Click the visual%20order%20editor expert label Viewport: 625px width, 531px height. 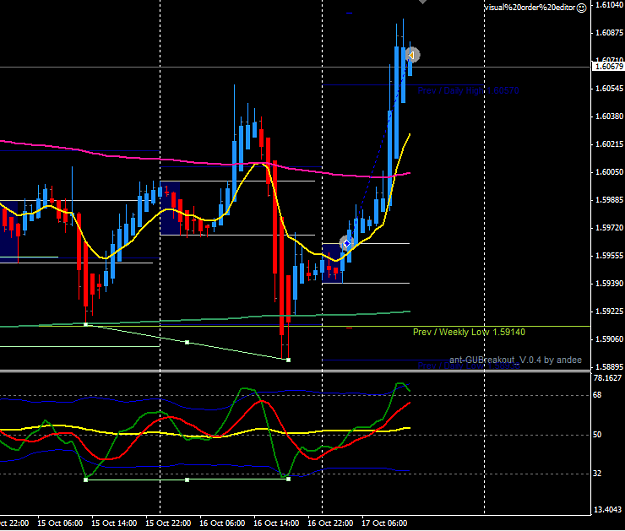coord(530,8)
